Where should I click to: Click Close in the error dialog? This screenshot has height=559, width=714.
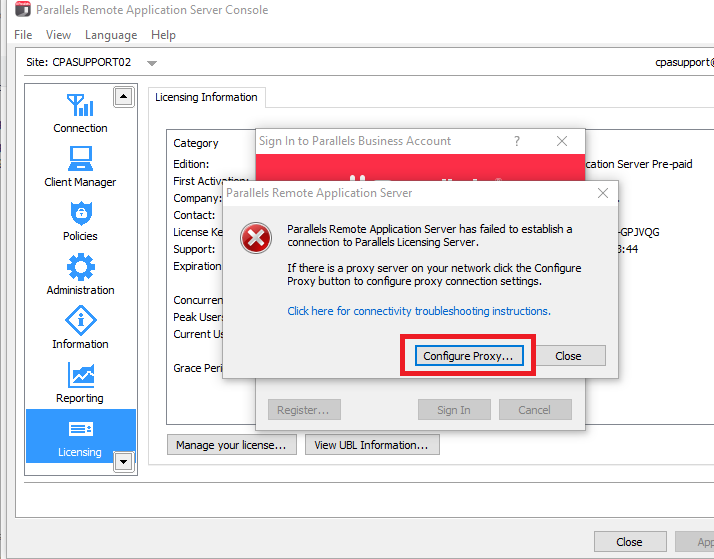click(x=571, y=356)
